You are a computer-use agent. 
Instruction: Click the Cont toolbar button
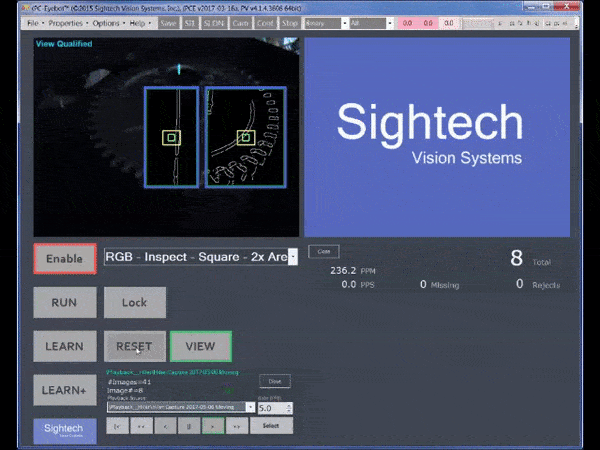(265, 23)
